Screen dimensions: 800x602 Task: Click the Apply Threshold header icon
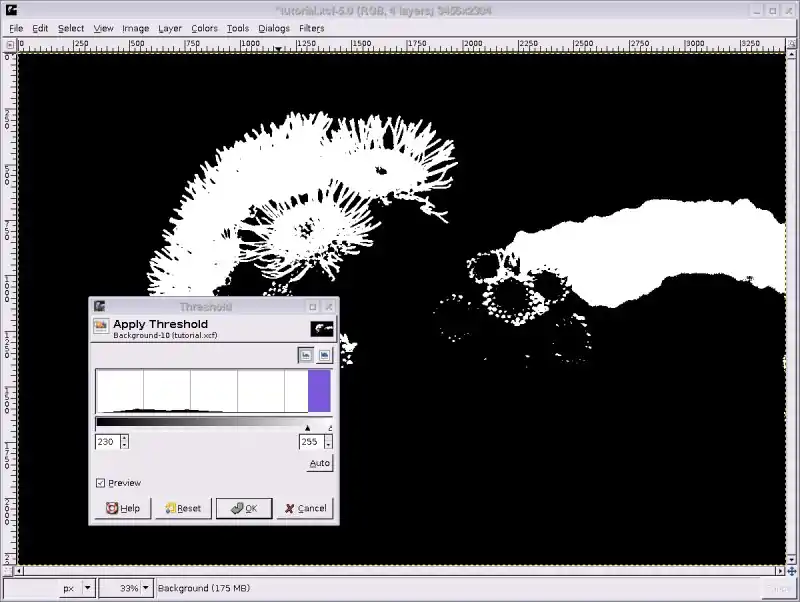click(101, 327)
